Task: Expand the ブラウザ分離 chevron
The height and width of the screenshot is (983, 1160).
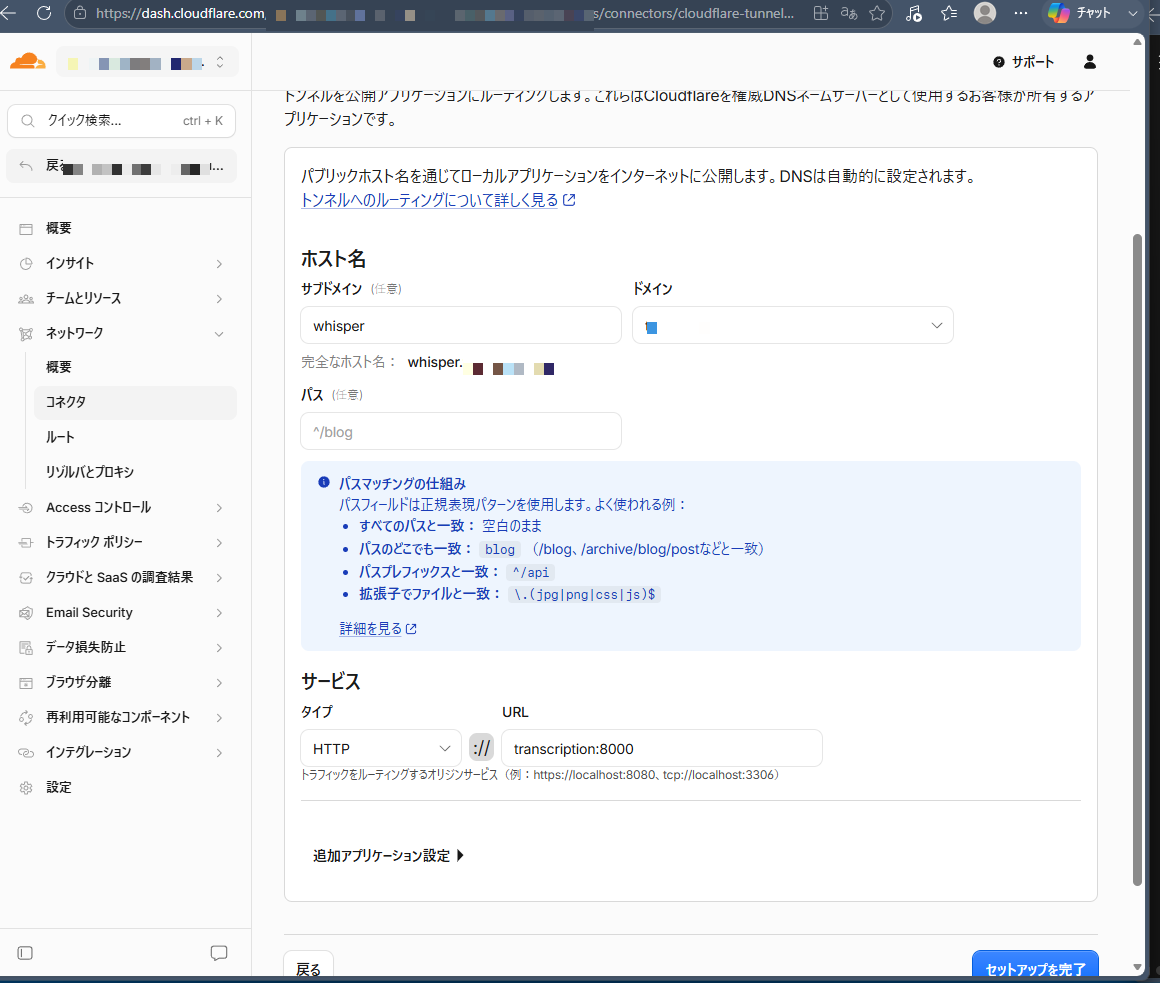Action: pyautogui.click(x=219, y=683)
